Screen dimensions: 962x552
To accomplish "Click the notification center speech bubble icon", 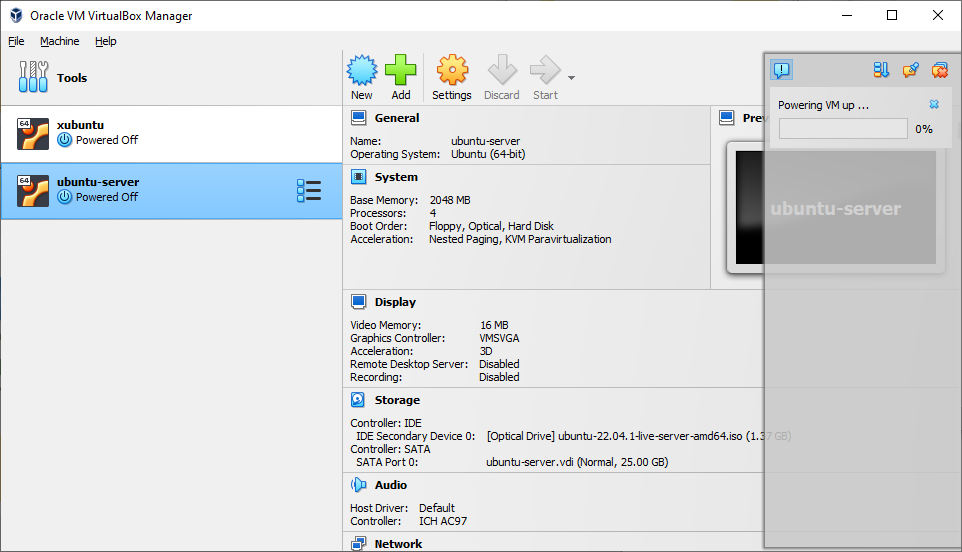I will click(x=782, y=70).
